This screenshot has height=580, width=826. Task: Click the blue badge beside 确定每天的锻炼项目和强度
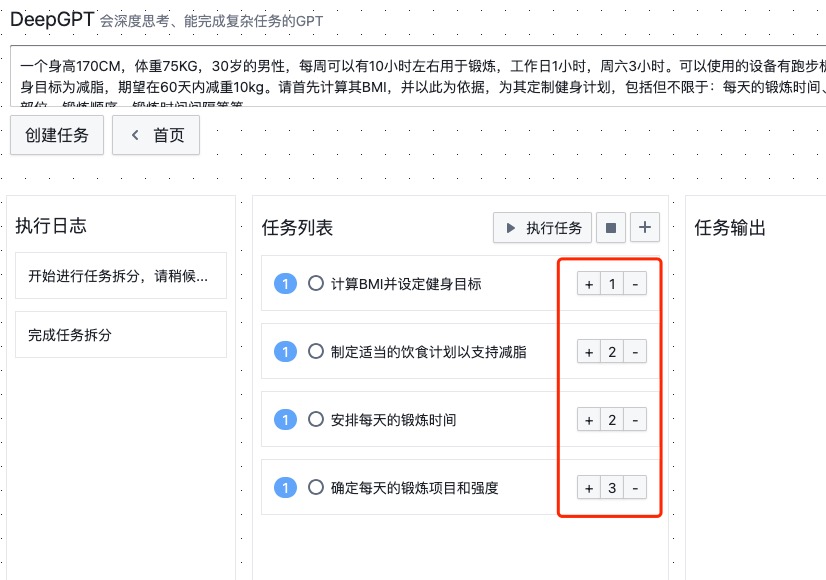pos(286,488)
